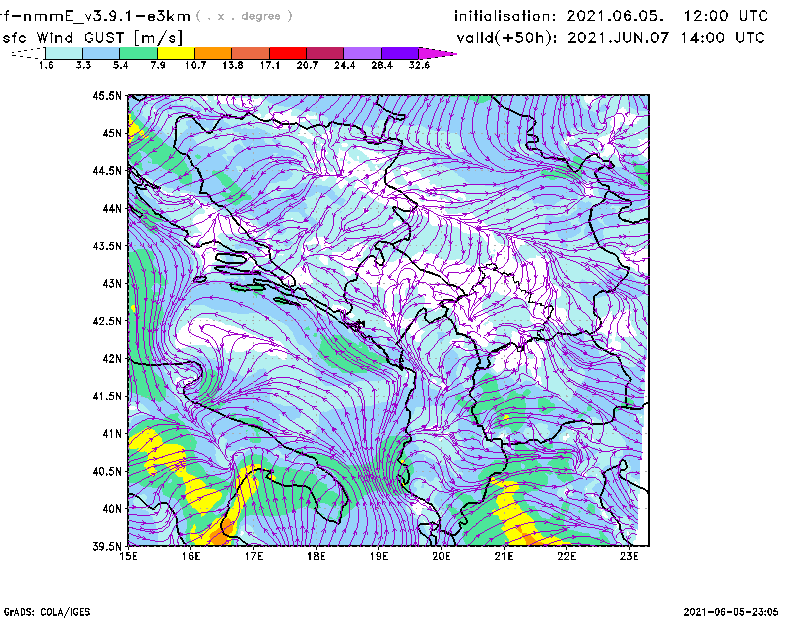Click the light cyan legend swatch

click(64, 53)
